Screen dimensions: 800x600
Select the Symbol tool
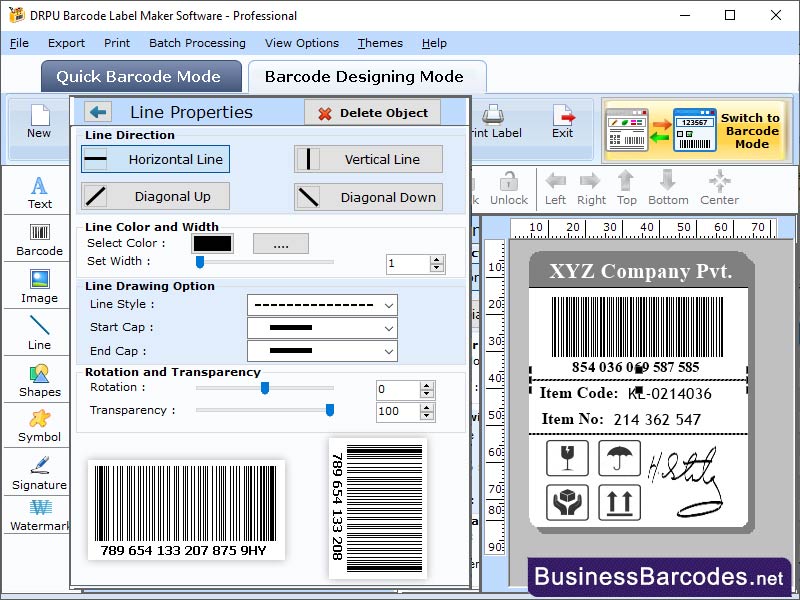point(39,426)
